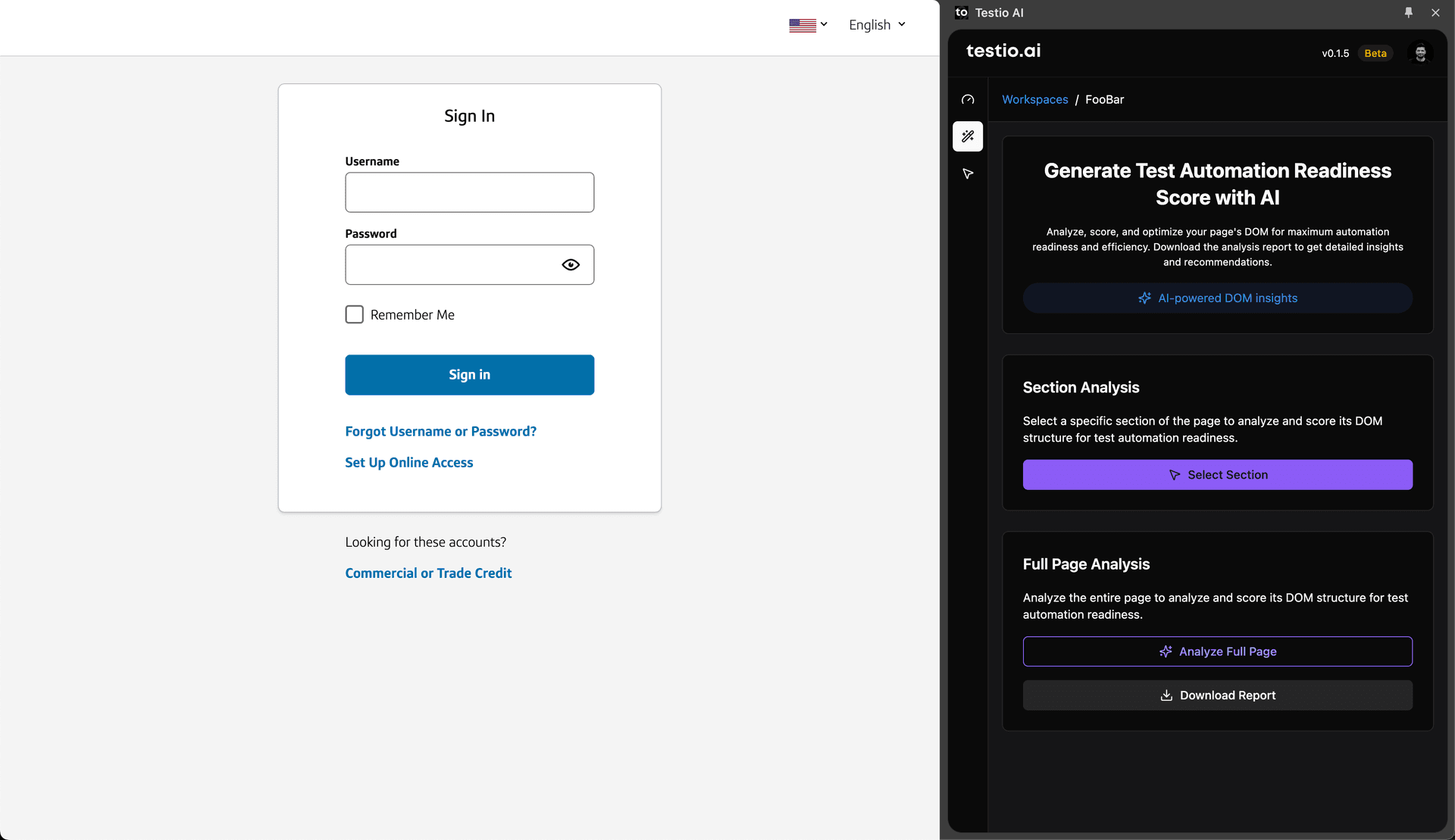Open the dashboard gauge icon in sidebar

coord(968,99)
